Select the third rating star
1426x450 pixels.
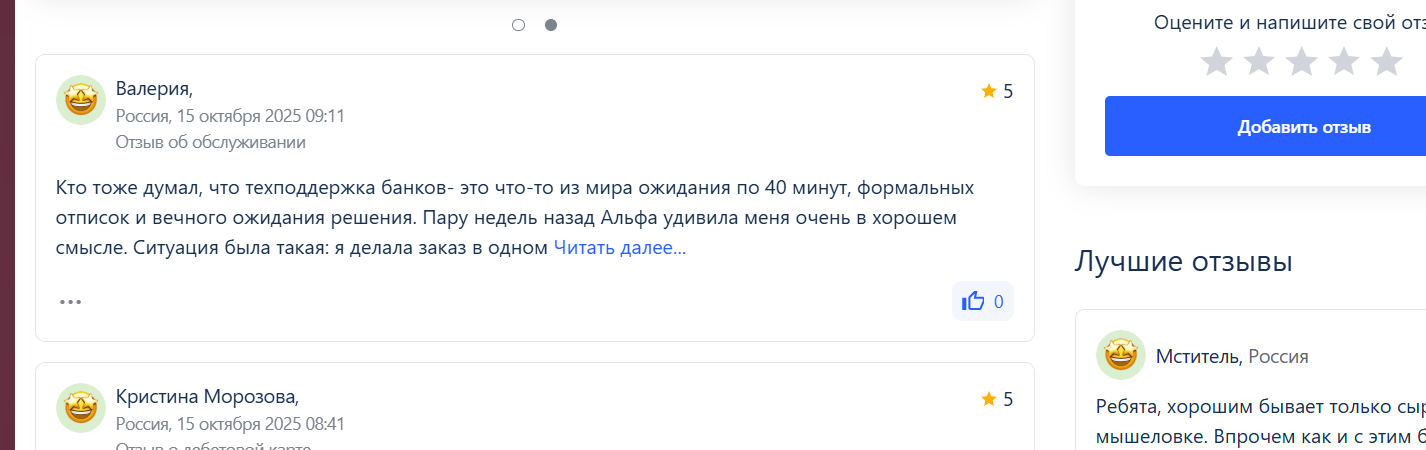[x=1301, y=62]
